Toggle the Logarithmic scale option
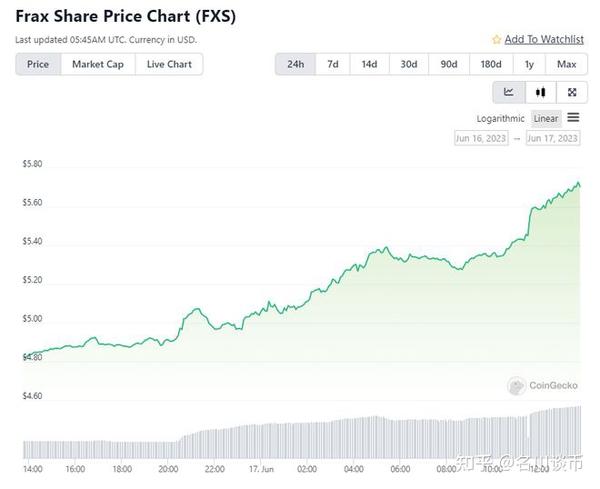Image resolution: width=600 pixels, height=489 pixels. [x=500, y=119]
